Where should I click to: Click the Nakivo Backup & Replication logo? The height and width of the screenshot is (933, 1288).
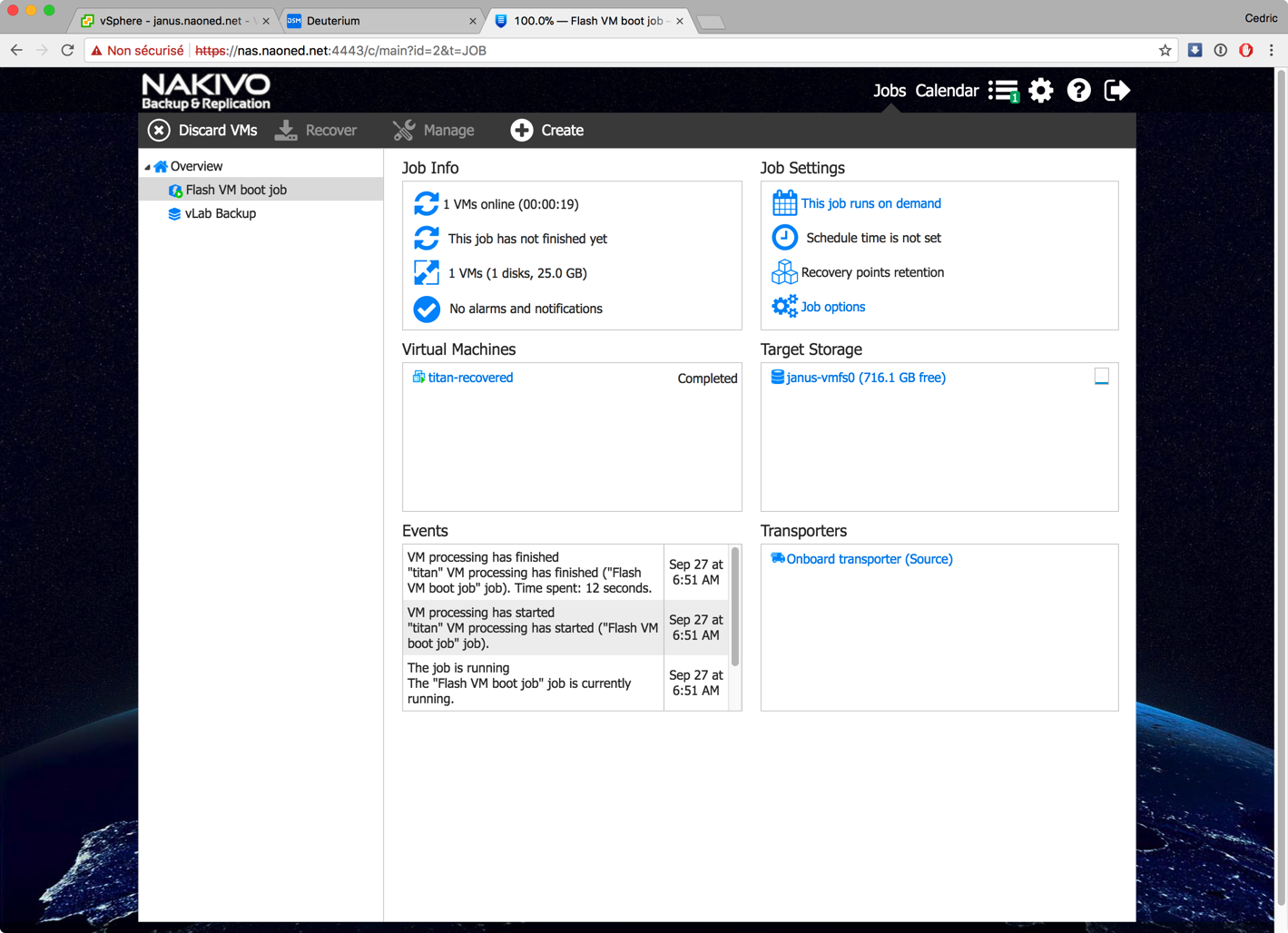pyautogui.click(x=206, y=91)
